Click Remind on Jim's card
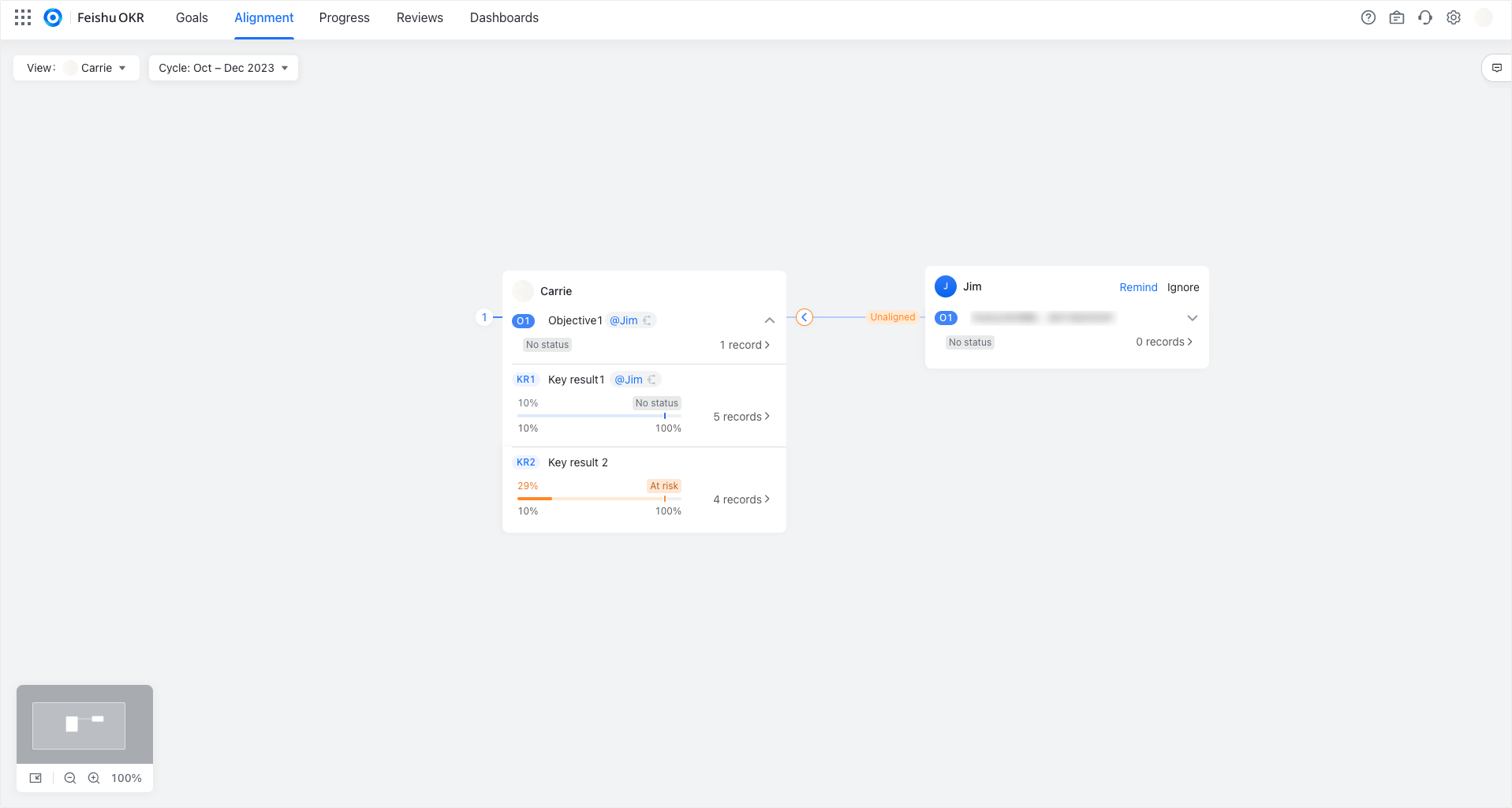1512x808 pixels. pyautogui.click(x=1138, y=287)
